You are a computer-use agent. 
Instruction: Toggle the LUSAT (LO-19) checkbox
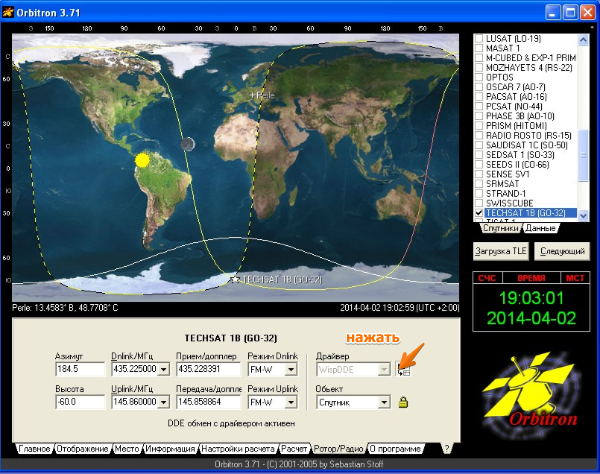[x=479, y=38]
